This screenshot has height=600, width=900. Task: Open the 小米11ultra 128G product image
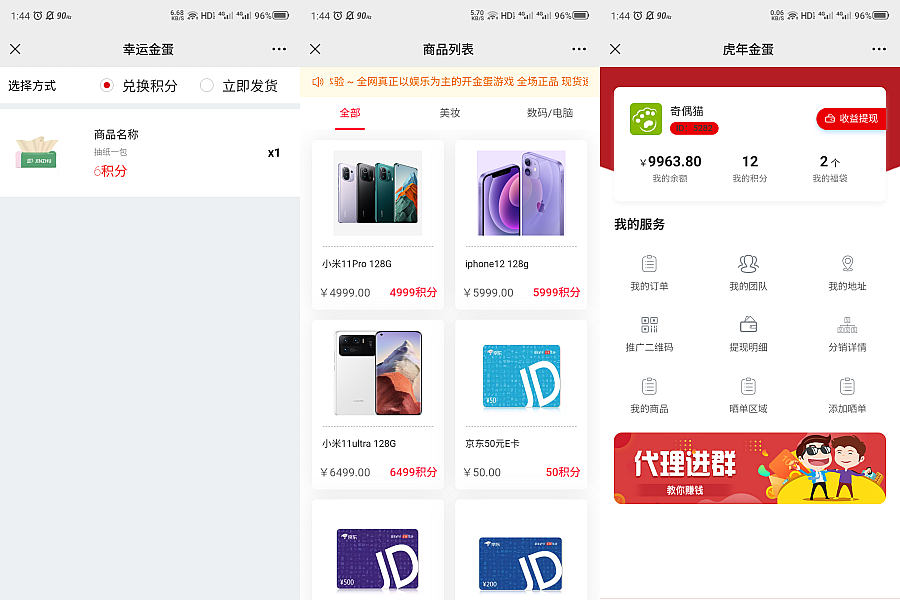pyautogui.click(x=378, y=373)
